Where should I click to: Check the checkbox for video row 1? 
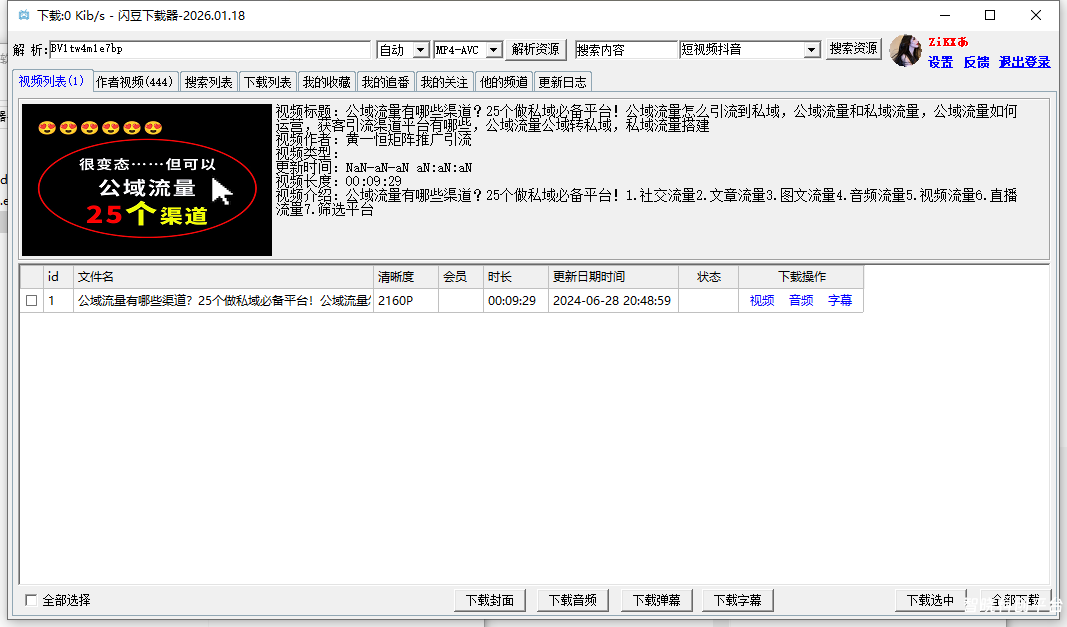tap(31, 300)
